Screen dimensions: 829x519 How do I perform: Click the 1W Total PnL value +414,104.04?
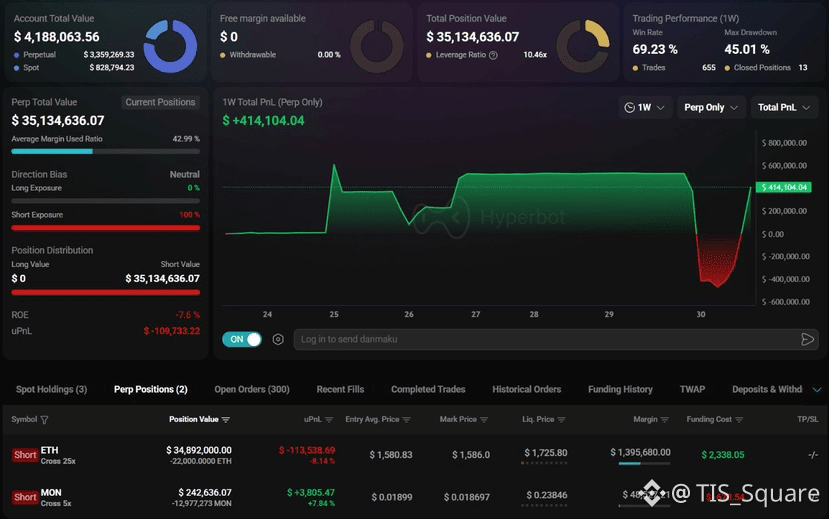pos(263,121)
